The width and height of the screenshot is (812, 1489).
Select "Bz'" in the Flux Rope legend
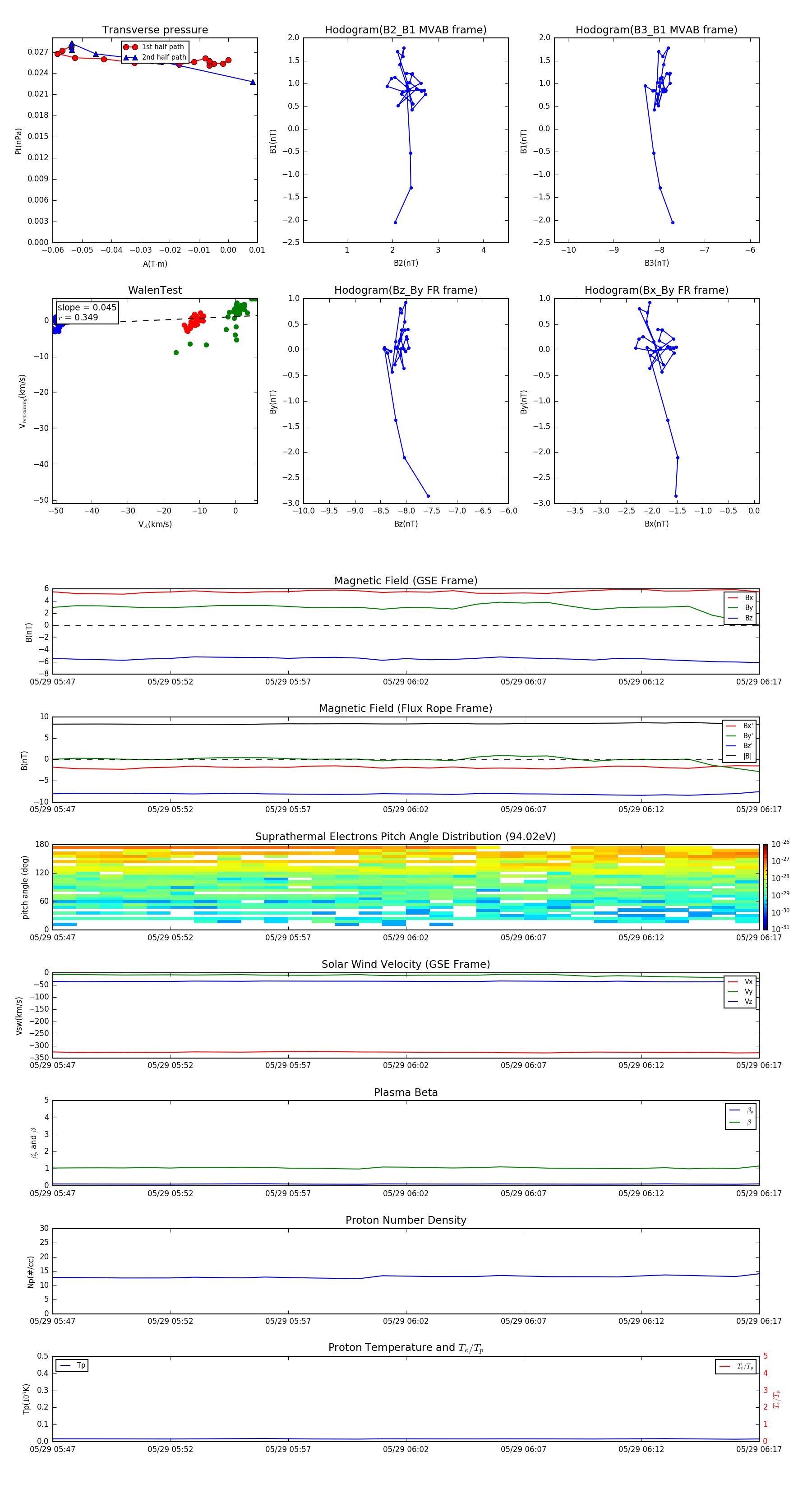[x=739, y=746]
